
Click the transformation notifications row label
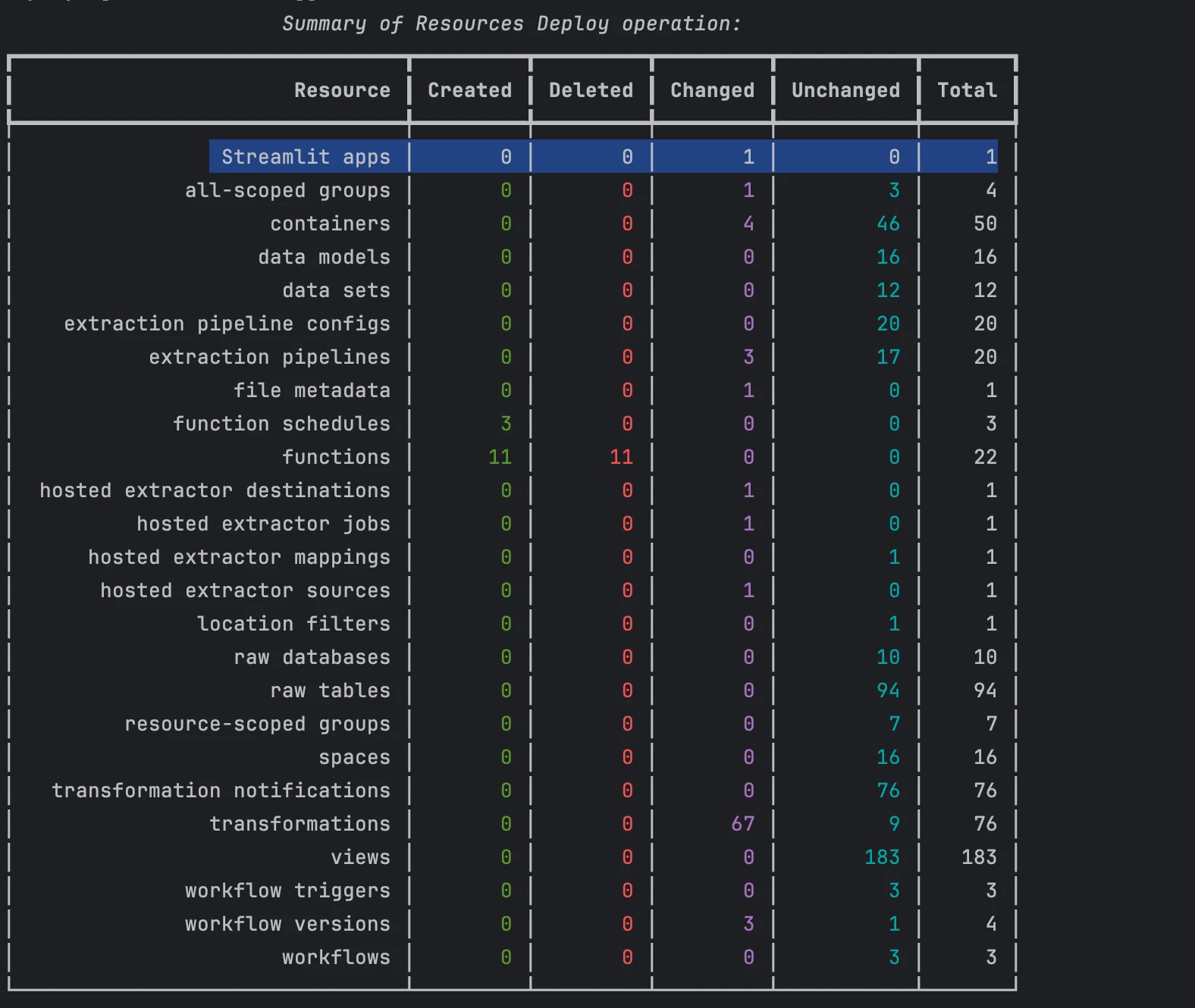pyautogui.click(x=221, y=790)
